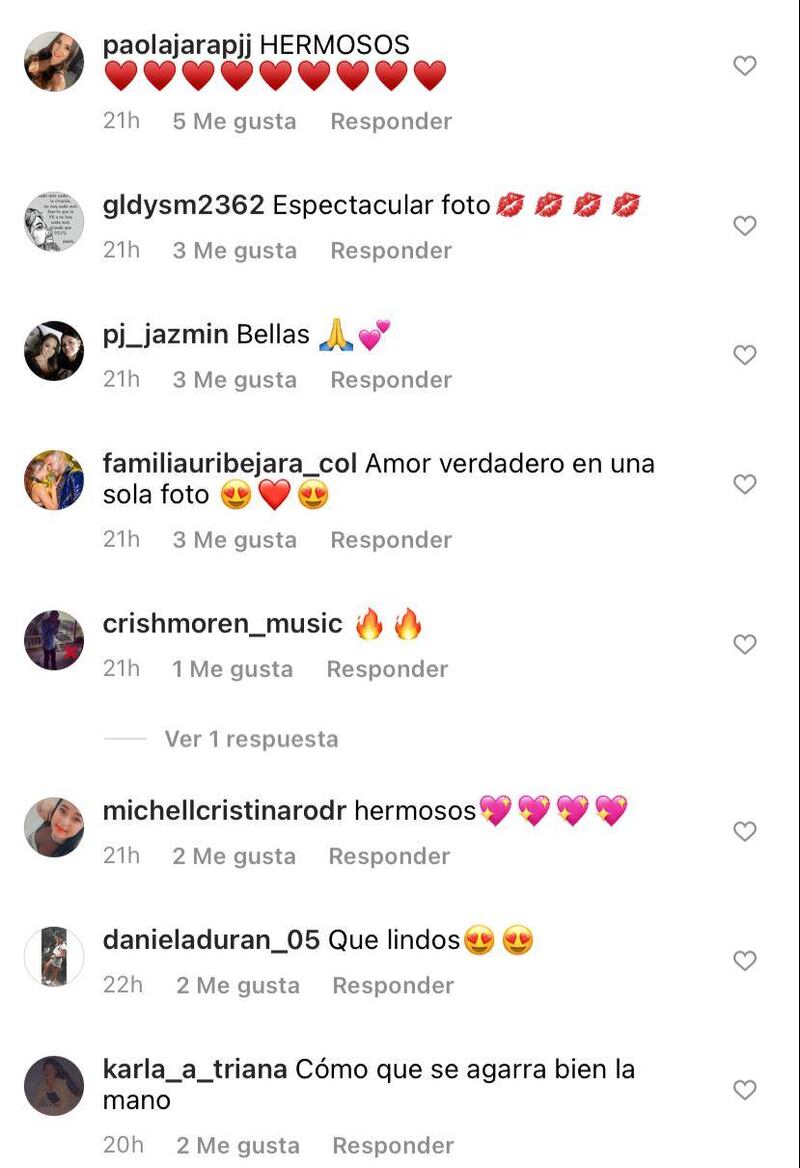Reply to paolajarapjj's comment
800x1168 pixels.
click(x=391, y=121)
